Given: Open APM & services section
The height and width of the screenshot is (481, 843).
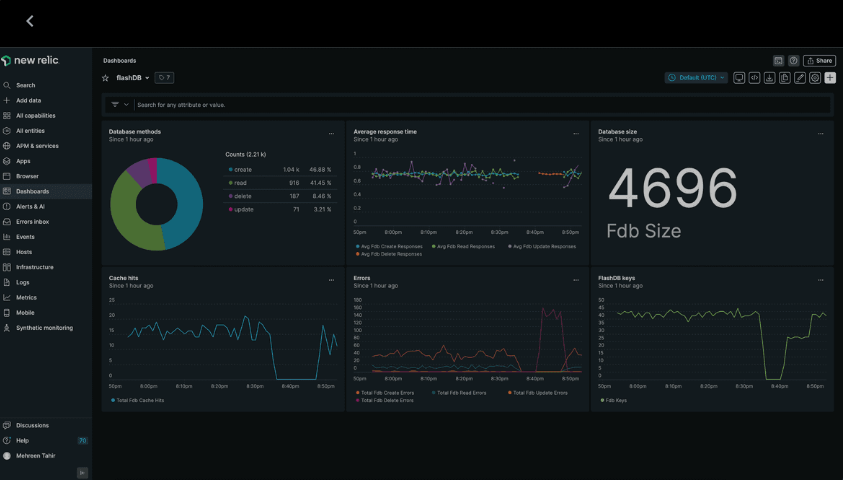Looking at the screenshot, I should [37, 146].
